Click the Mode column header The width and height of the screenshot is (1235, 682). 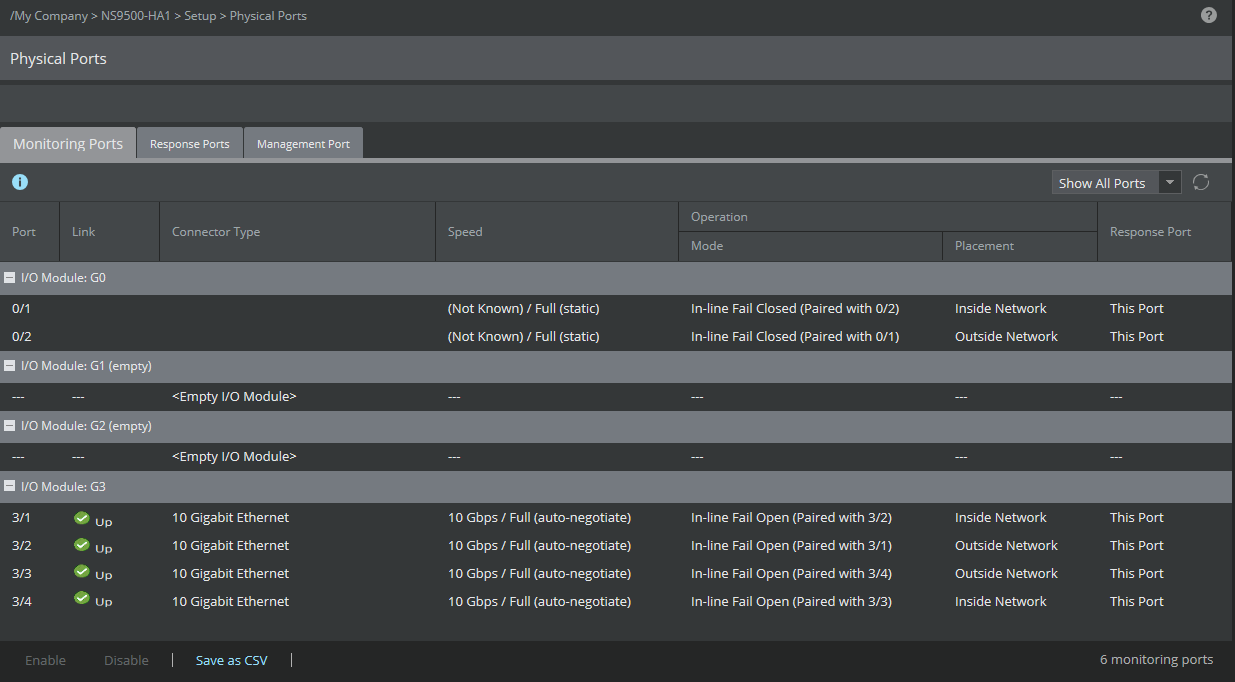tap(810, 246)
